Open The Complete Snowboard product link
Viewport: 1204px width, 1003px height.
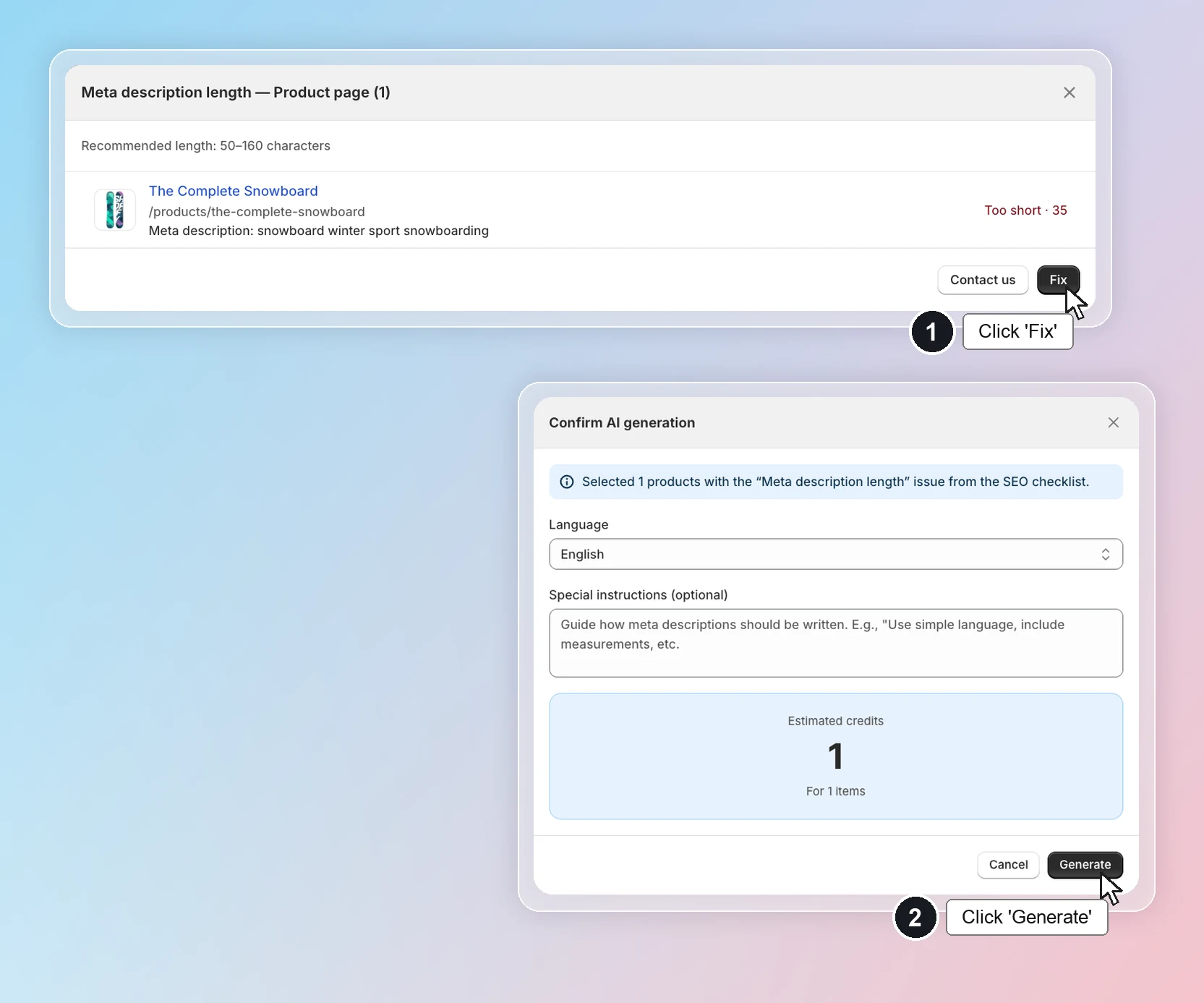pos(234,191)
